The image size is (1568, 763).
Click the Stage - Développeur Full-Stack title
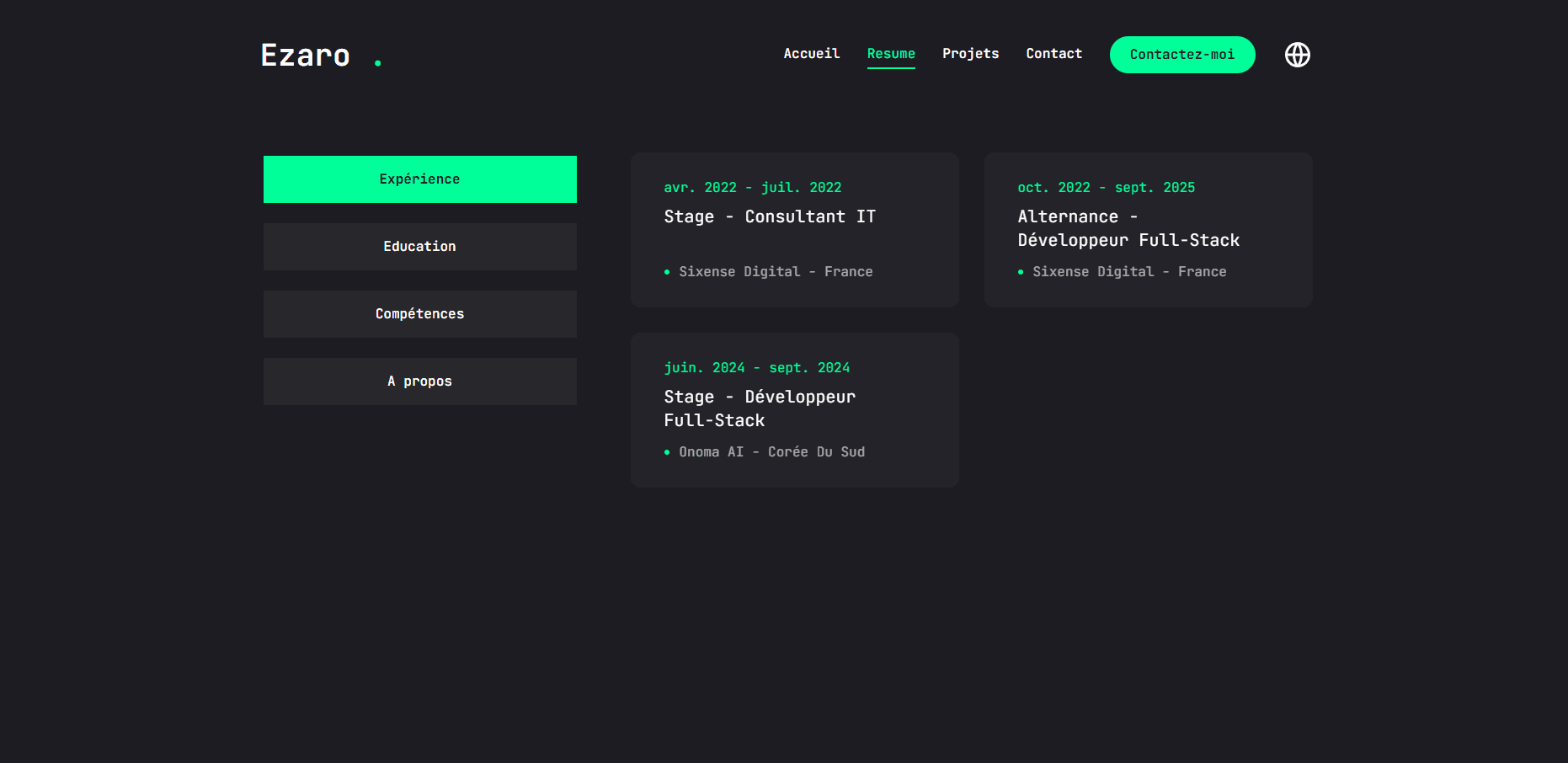tap(759, 408)
